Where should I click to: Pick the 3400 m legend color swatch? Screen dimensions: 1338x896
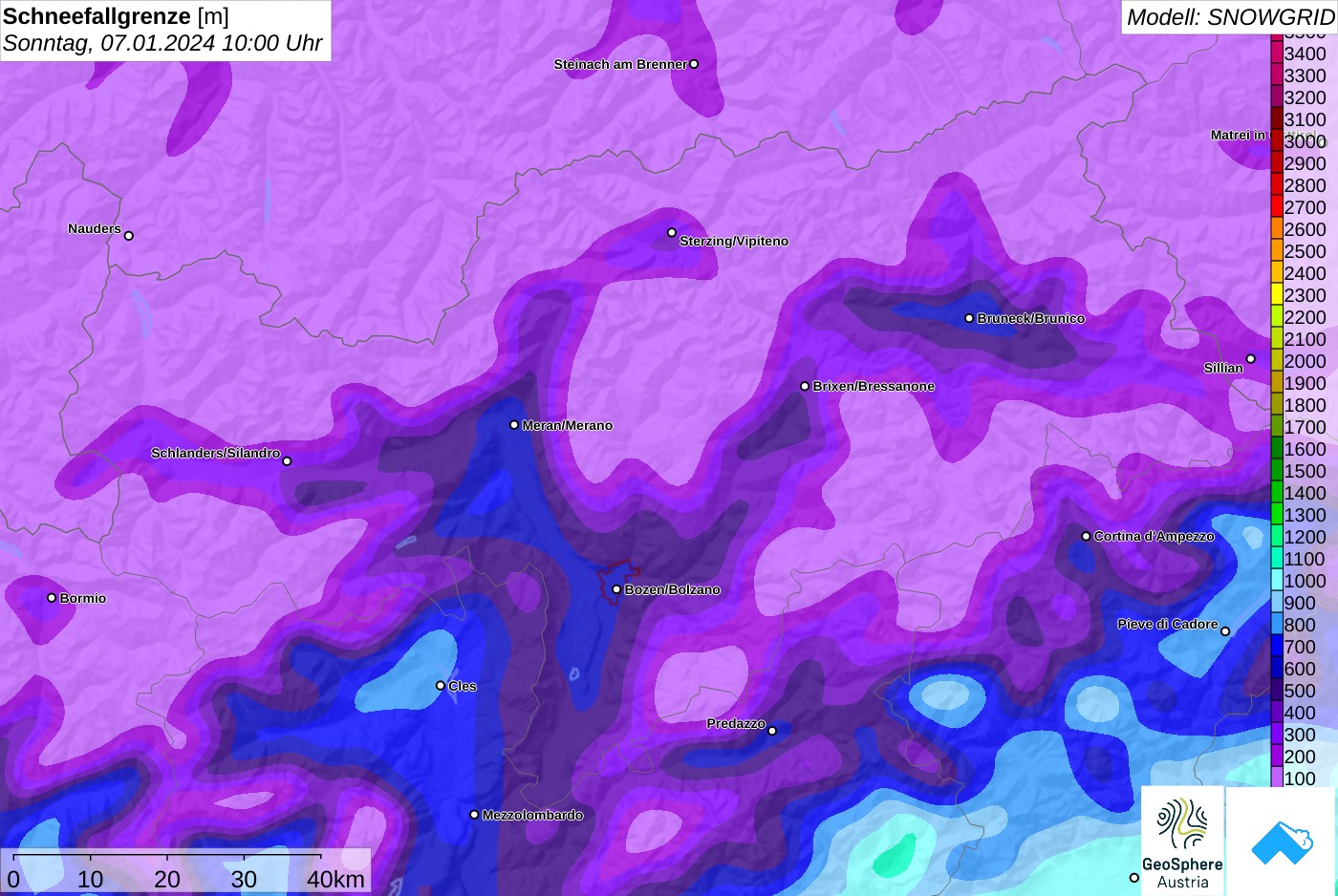click(1276, 53)
